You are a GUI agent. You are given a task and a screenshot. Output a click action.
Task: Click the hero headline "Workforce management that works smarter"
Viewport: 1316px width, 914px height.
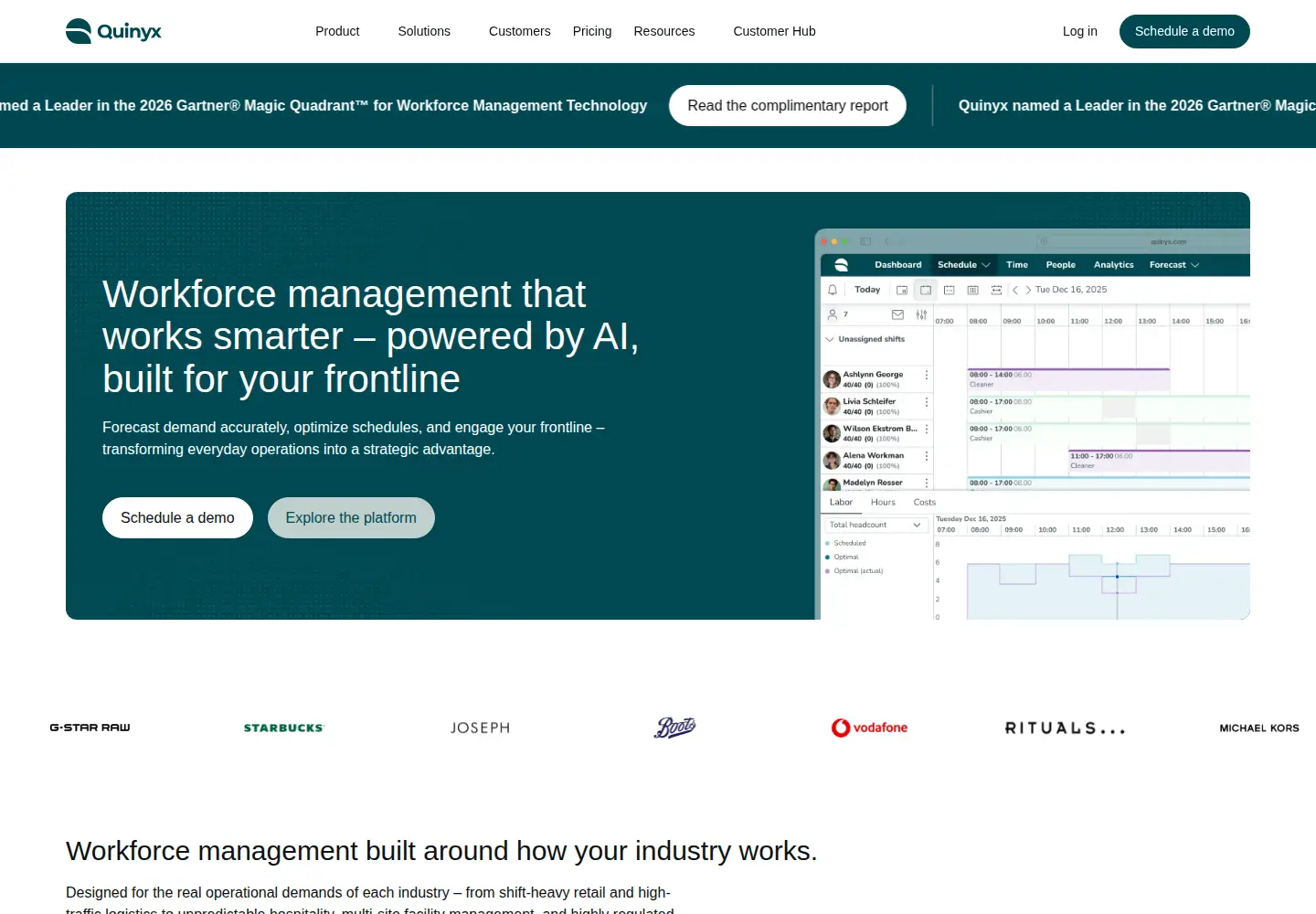pos(371,336)
